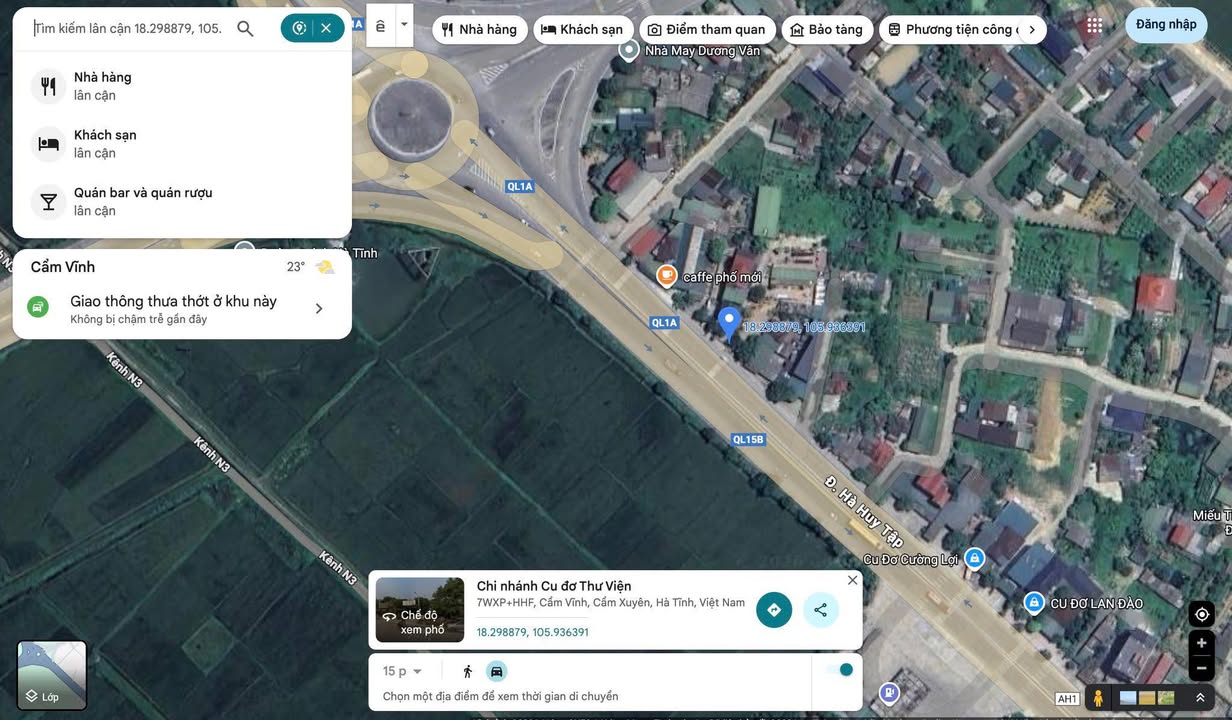This screenshot has width=1232, height=720.
Task: Share this location via share icon
Action: [820, 610]
